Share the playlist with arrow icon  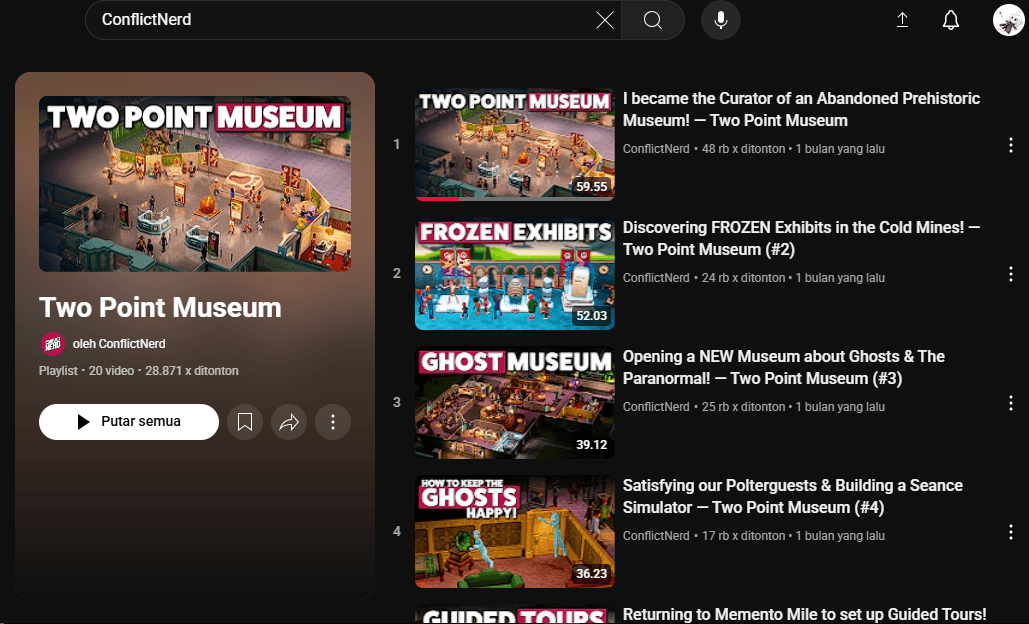pos(289,422)
